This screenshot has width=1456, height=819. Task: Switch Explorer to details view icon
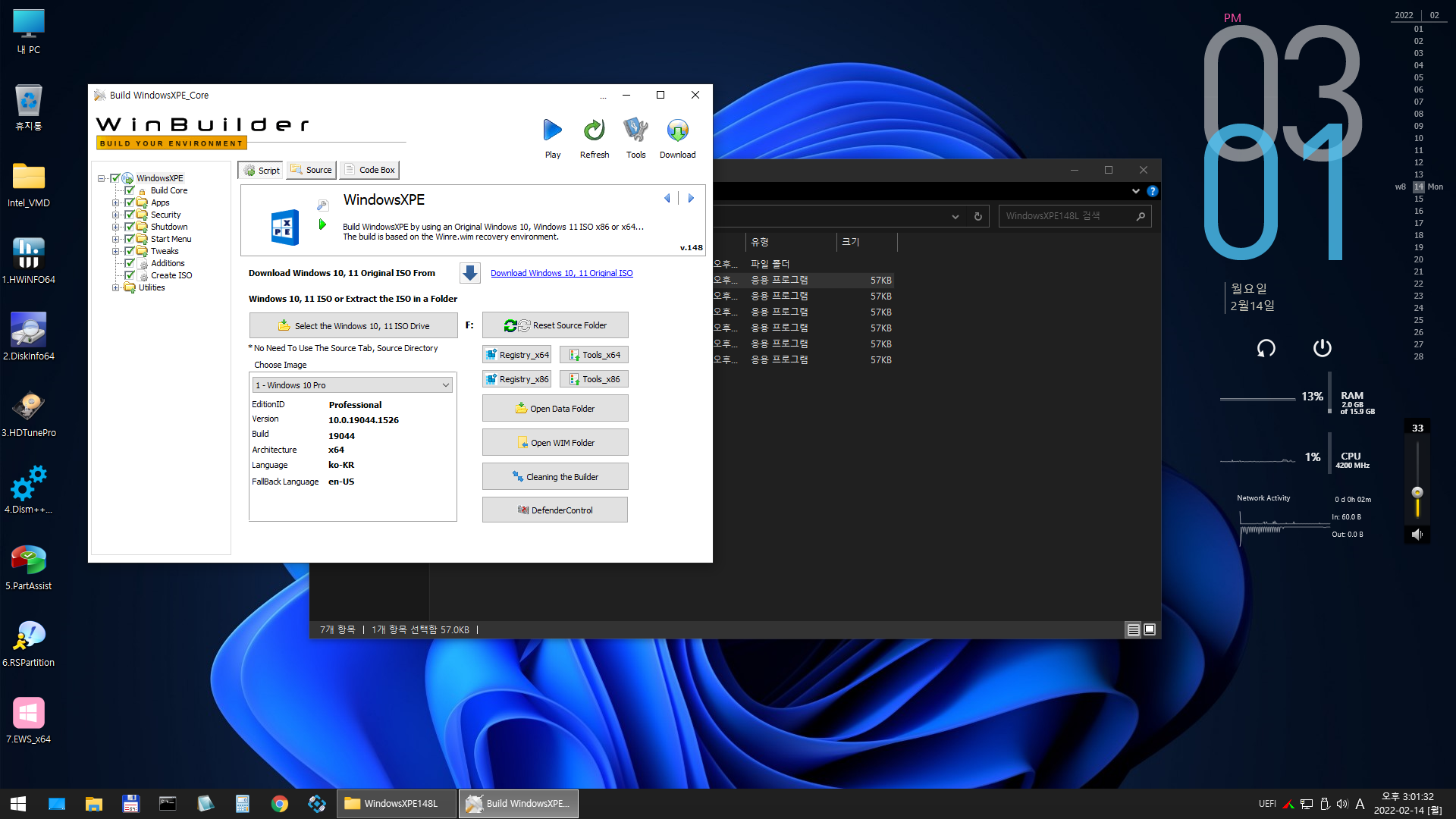point(1133,630)
